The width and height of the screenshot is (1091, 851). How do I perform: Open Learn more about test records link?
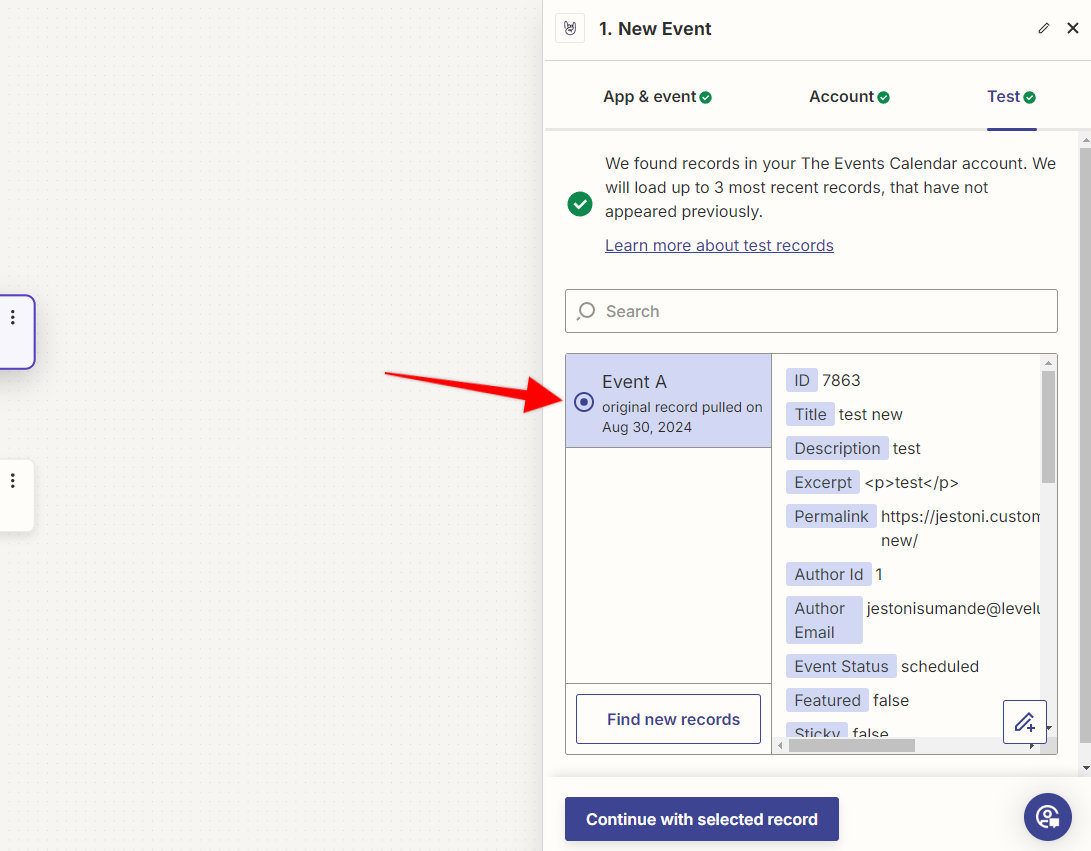(718, 245)
